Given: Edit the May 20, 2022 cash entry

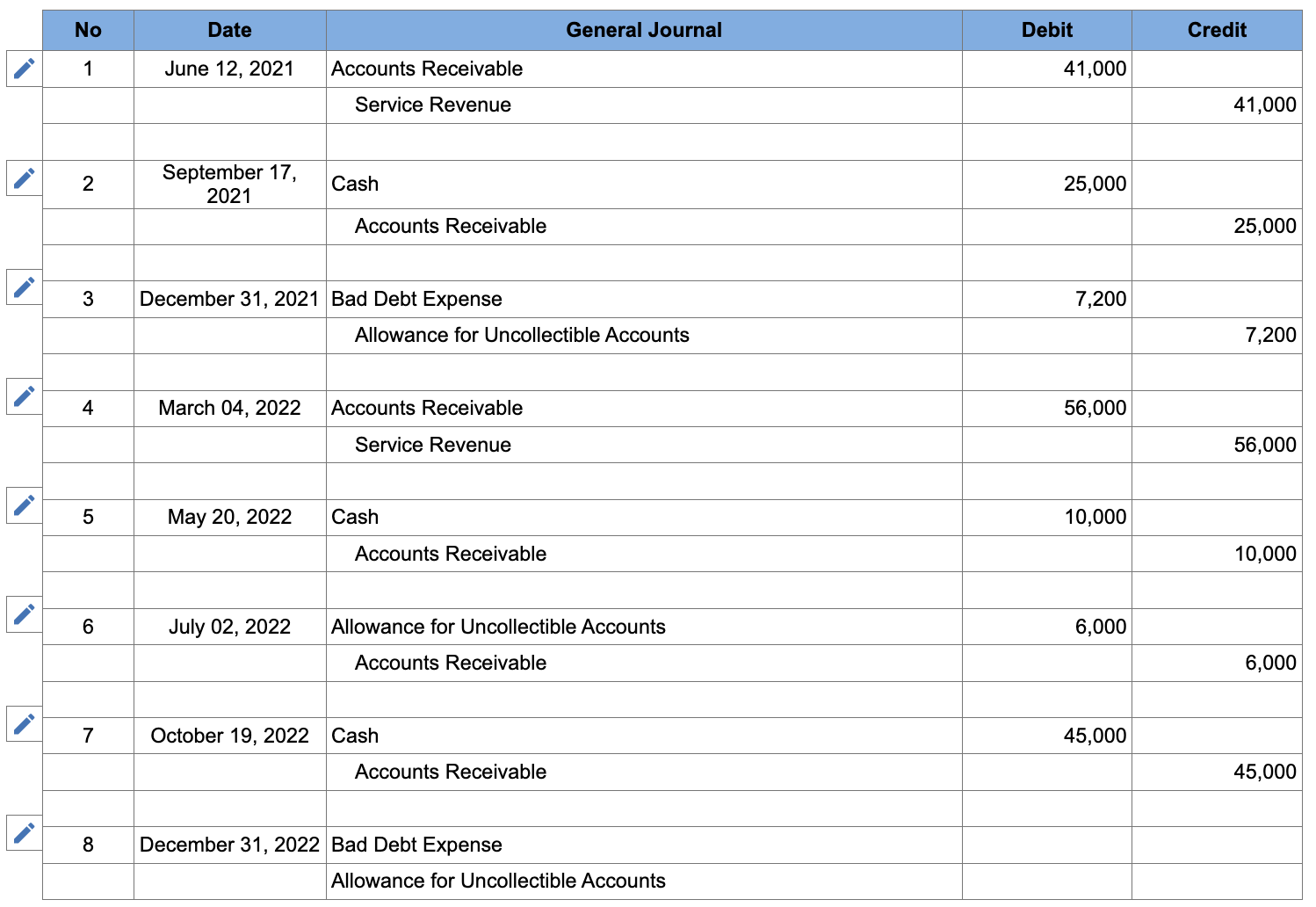Looking at the screenshot, I should [x=23, y=507].
